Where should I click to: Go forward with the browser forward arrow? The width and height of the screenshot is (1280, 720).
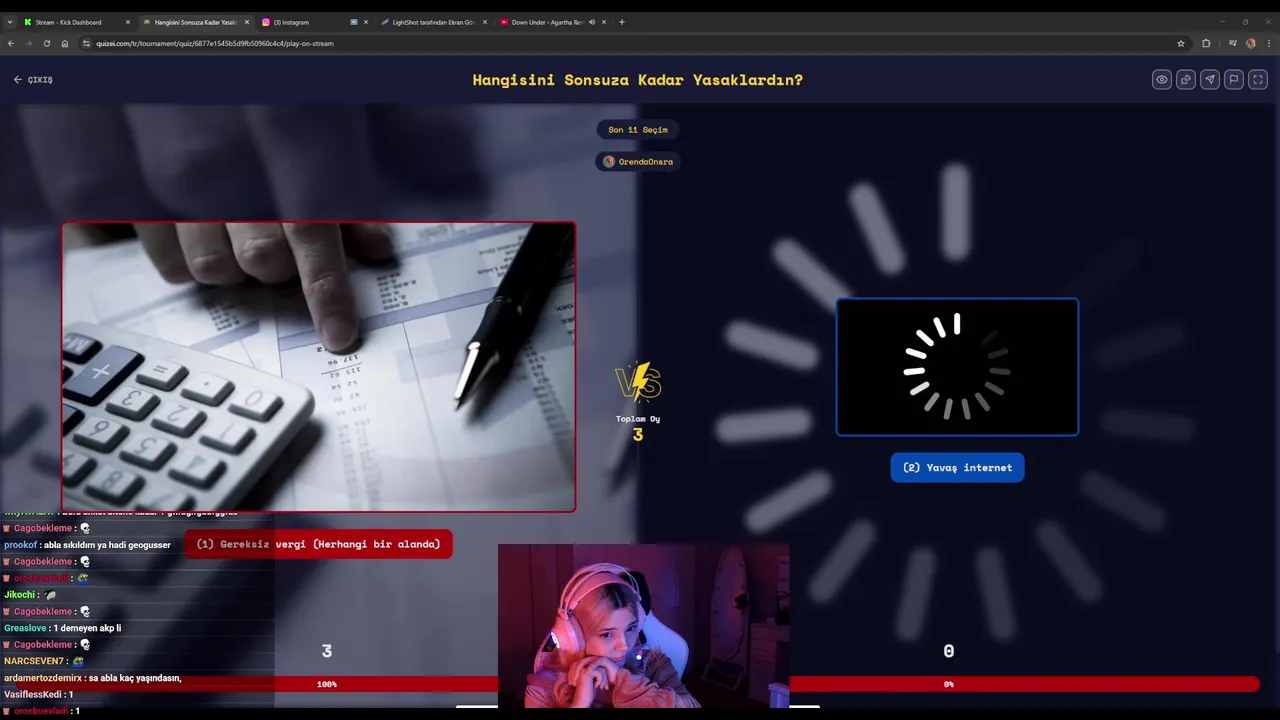pyautogui.click(x=29, y=43)
